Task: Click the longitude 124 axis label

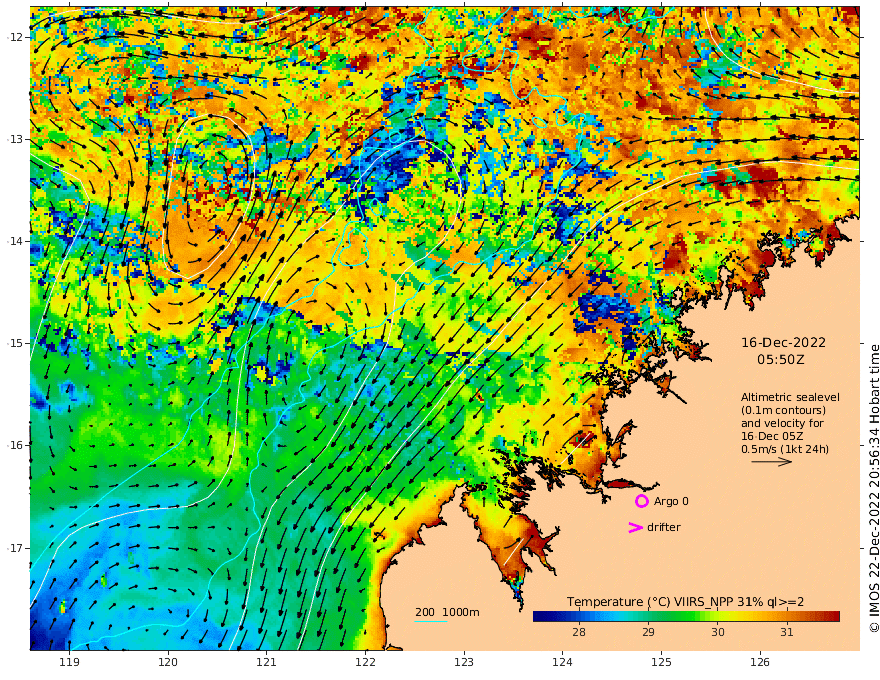Action: (562, 662)
